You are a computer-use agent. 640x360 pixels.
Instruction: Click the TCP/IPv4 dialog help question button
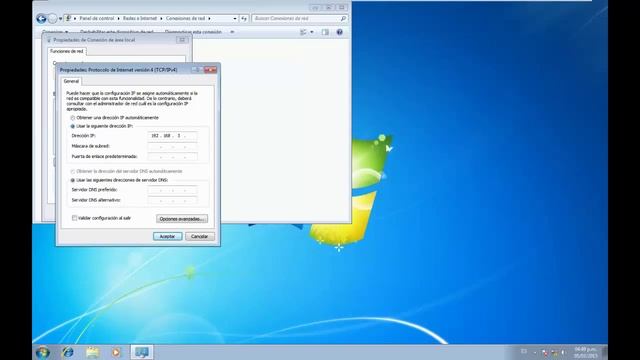point(197,70)
